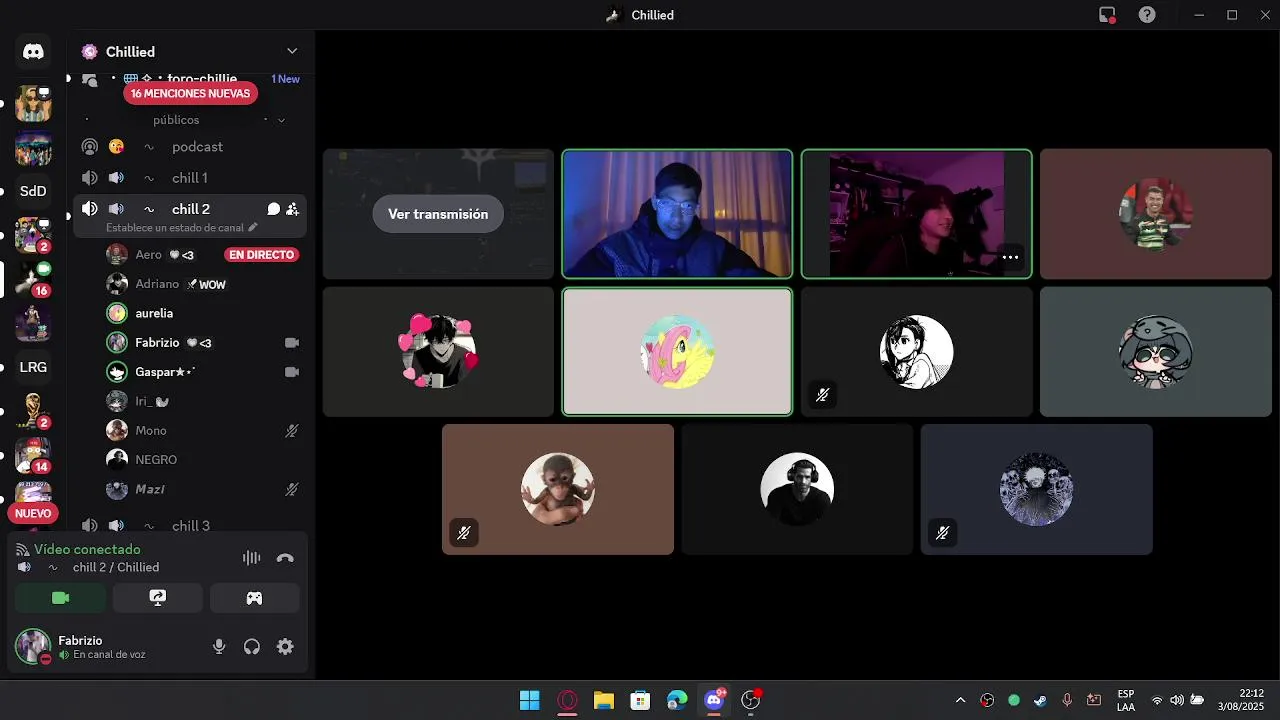Select the helmet chibi avatar tile
Screen dimensions: 1280x720
point(1156,352)
